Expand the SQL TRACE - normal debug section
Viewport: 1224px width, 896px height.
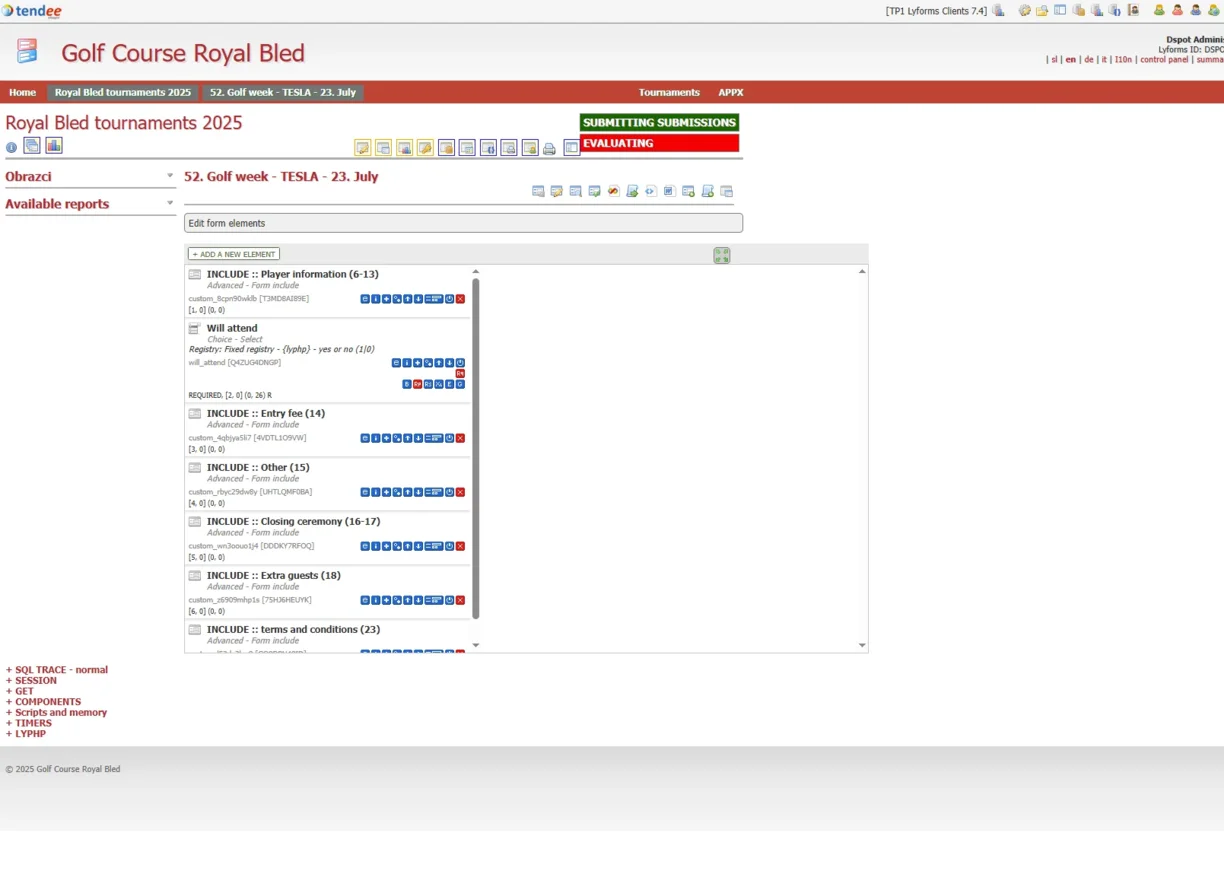57,670
